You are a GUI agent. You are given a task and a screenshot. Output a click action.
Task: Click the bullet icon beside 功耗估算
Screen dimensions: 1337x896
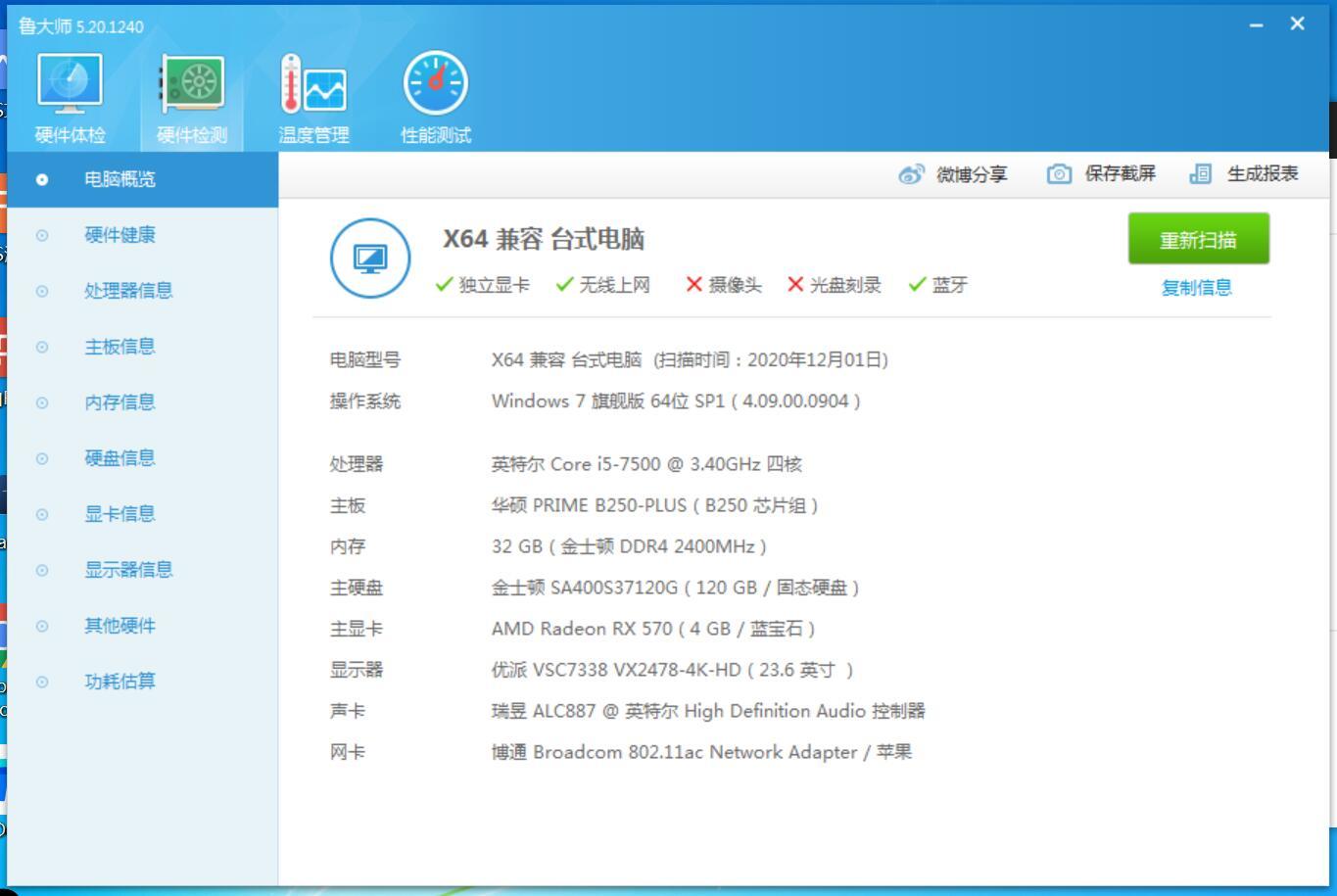tap(42, 682)
